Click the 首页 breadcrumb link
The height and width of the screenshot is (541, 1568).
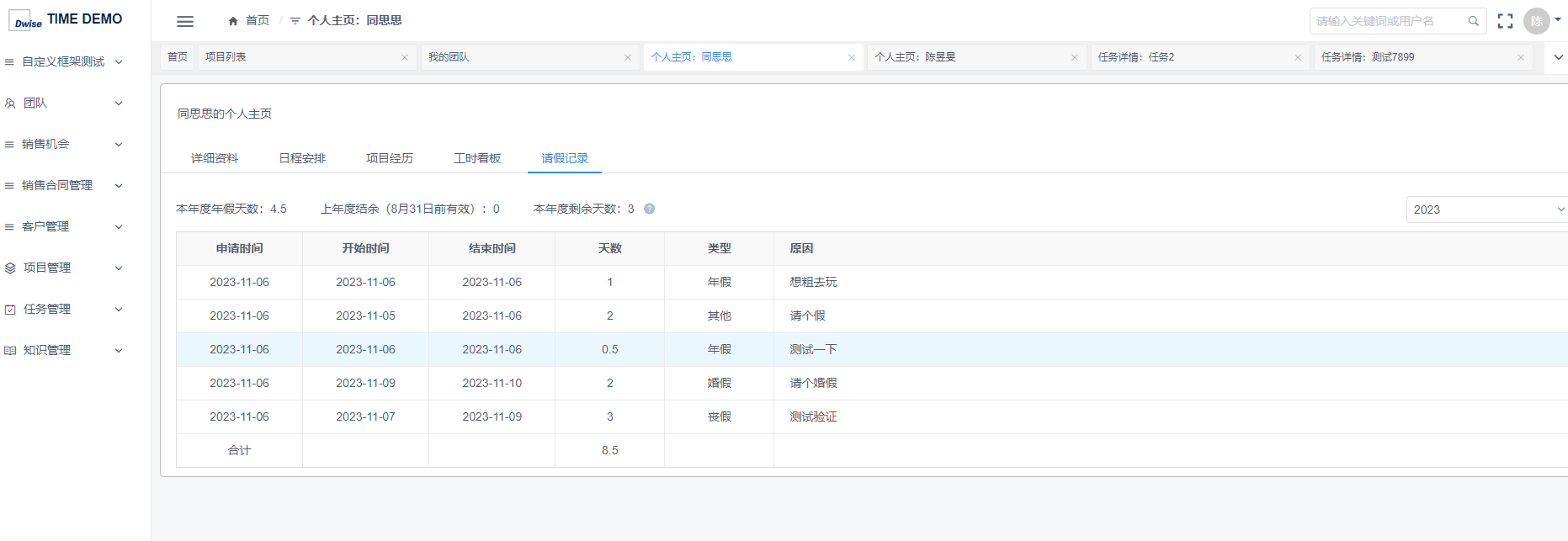pyautogui.click(x=258, y=21)
